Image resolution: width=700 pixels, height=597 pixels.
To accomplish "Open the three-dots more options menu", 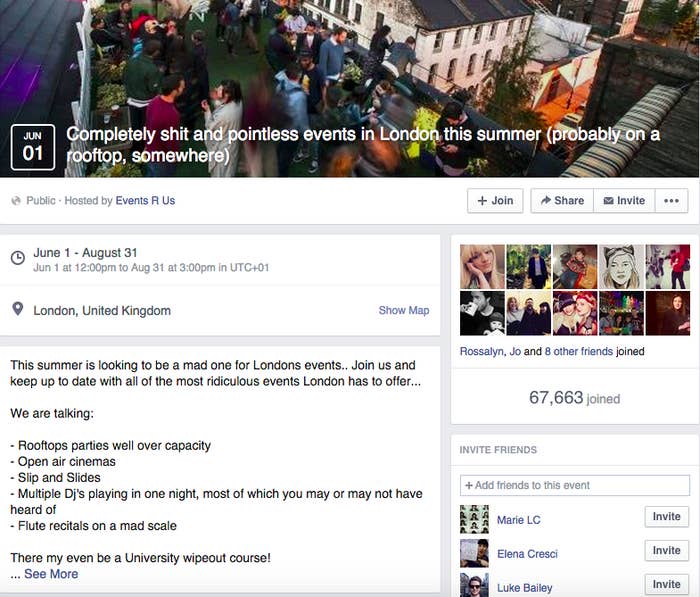I will pos(671,201).
